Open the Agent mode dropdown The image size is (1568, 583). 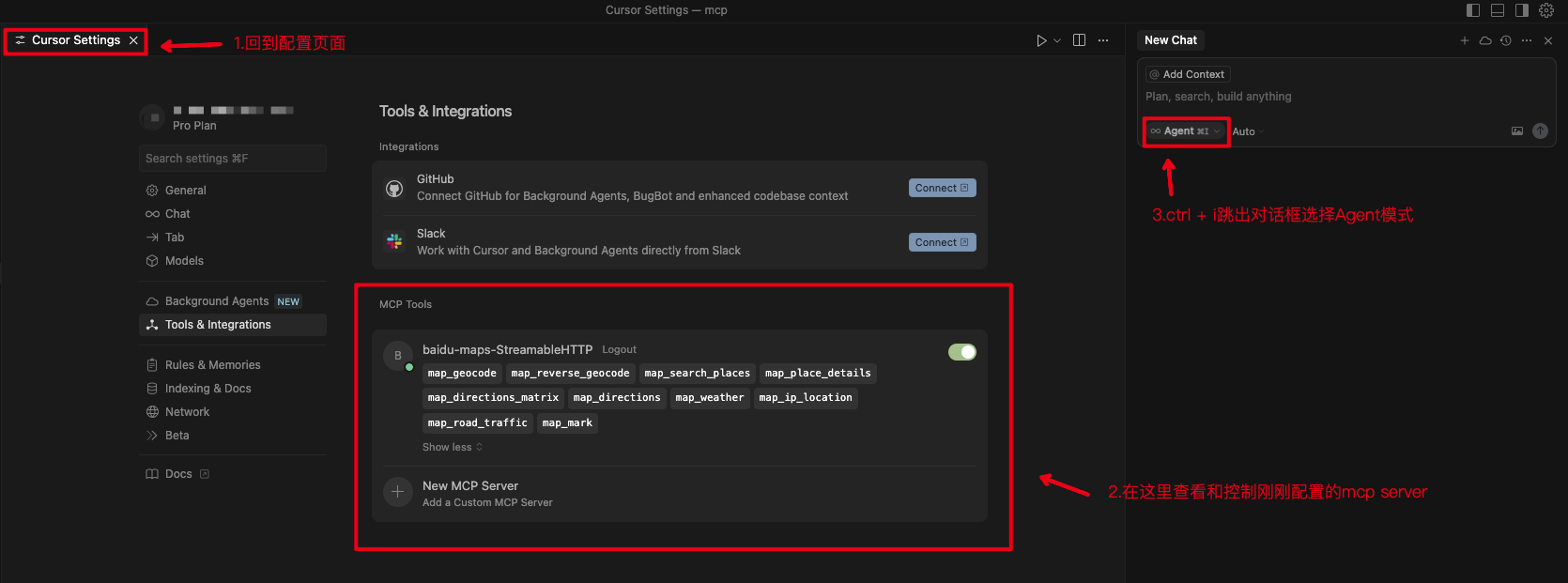(x=1185, y=131)
